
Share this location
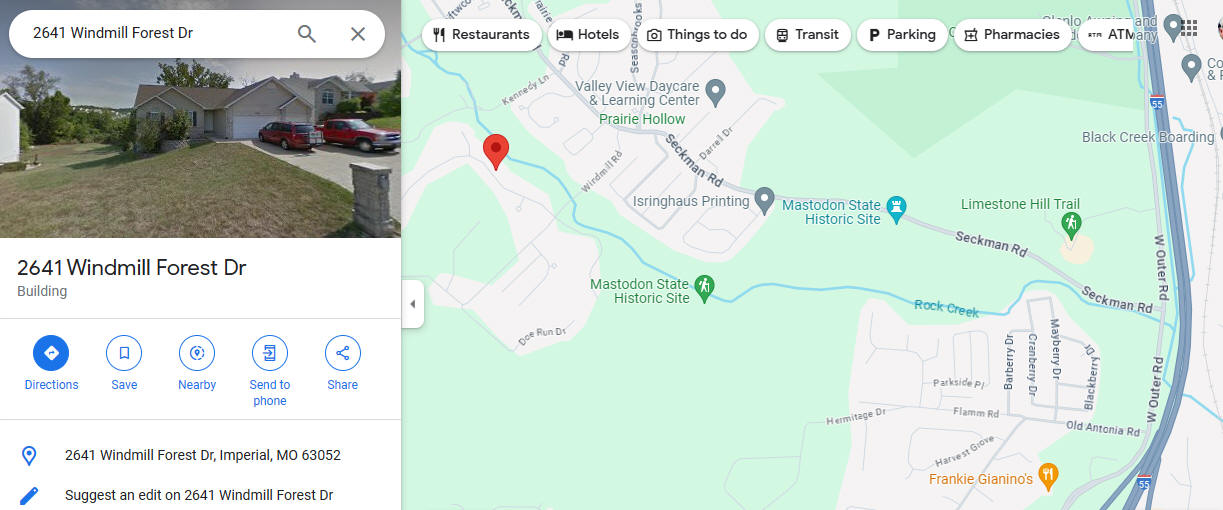(x=343, y=364)
